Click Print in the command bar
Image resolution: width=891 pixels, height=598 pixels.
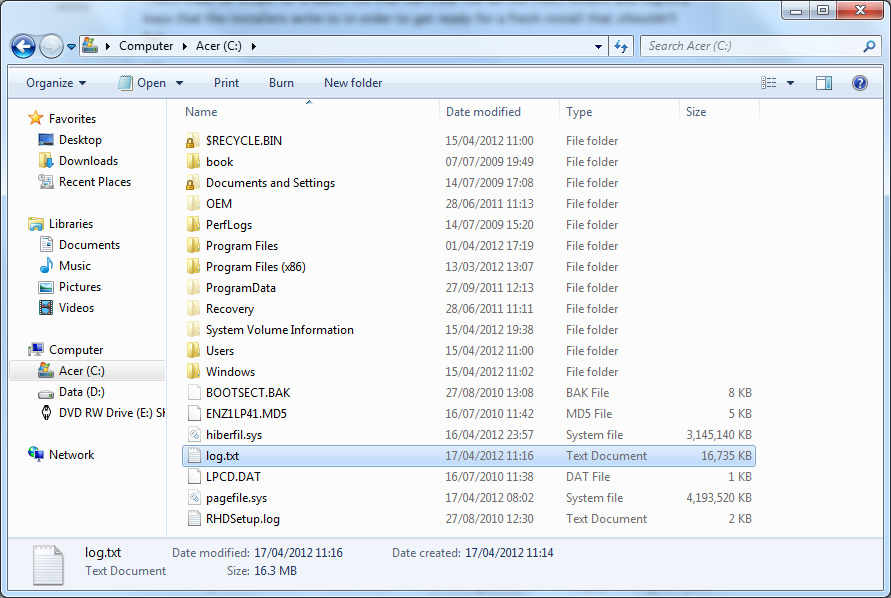pyautogui.click(x=226, y=83)
